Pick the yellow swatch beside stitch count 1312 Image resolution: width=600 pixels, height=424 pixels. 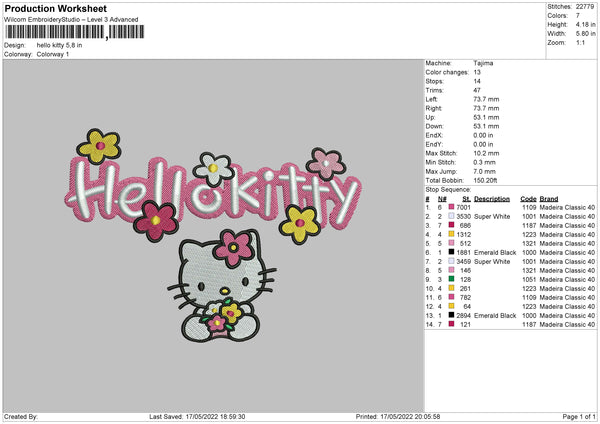pos(451,234)
